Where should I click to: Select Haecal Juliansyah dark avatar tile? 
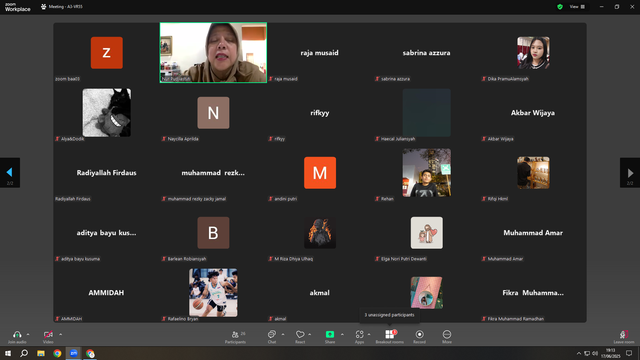pos(427,113)
